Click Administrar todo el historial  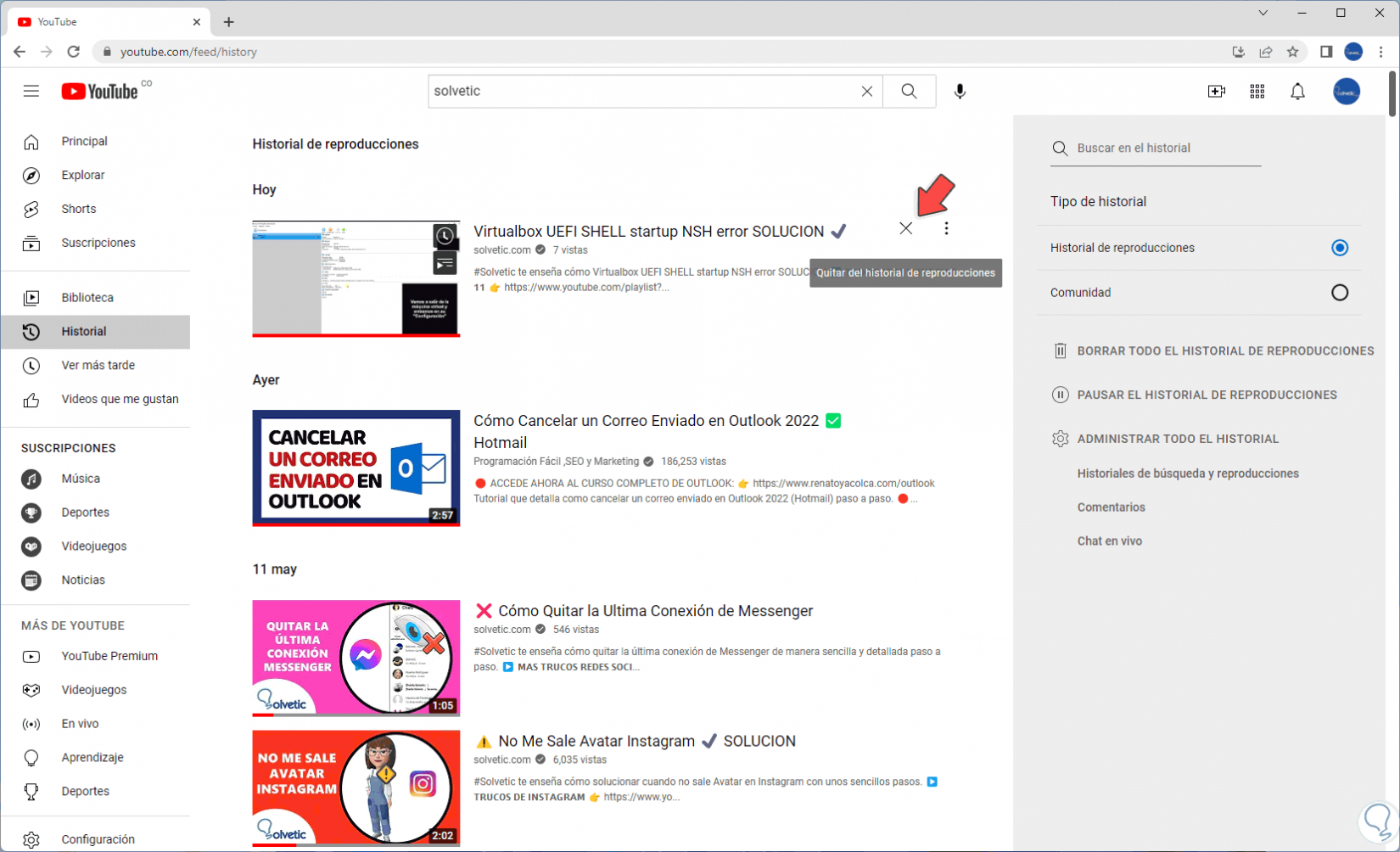1165,439
